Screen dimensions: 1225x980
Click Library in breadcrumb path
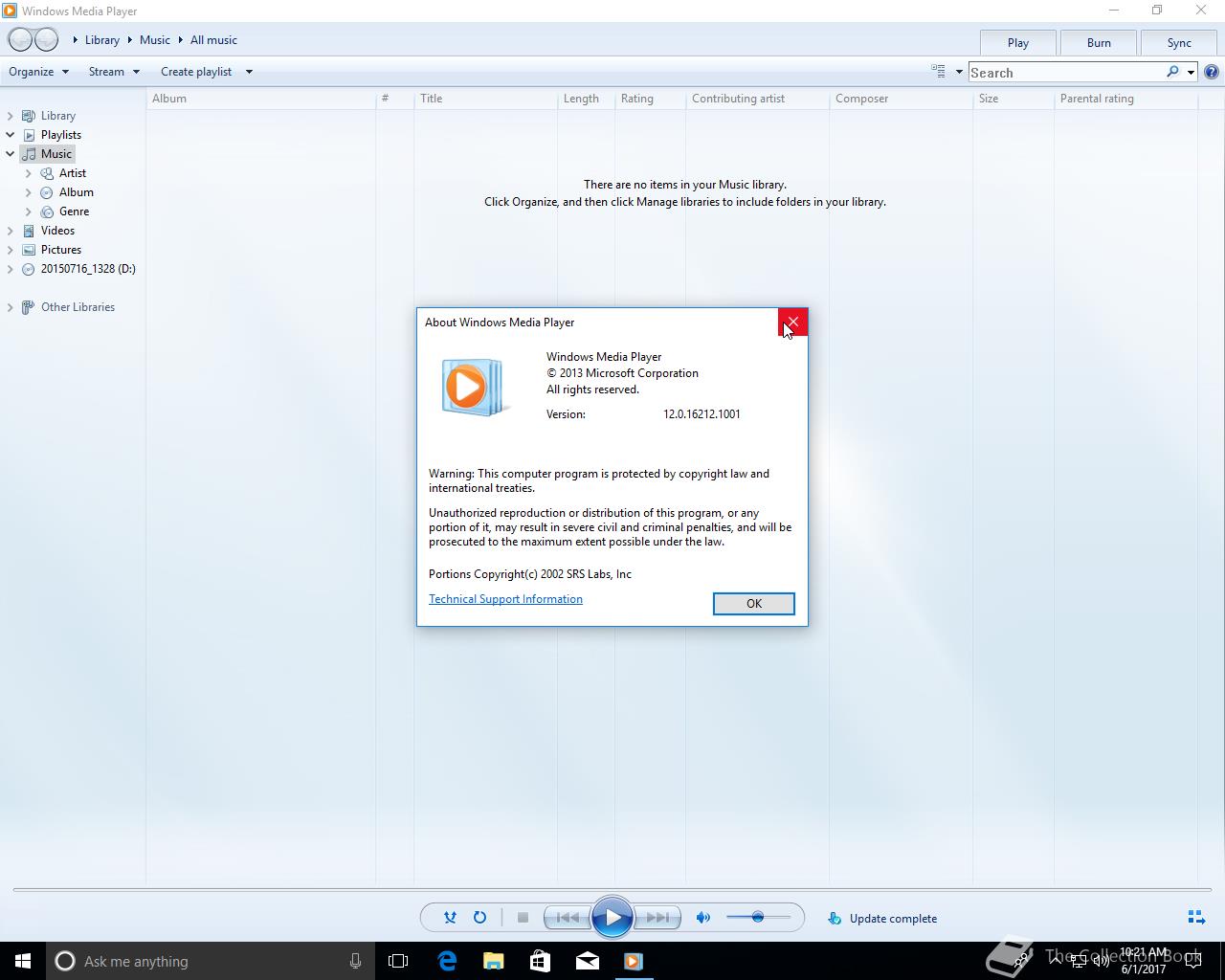[102, 40]
